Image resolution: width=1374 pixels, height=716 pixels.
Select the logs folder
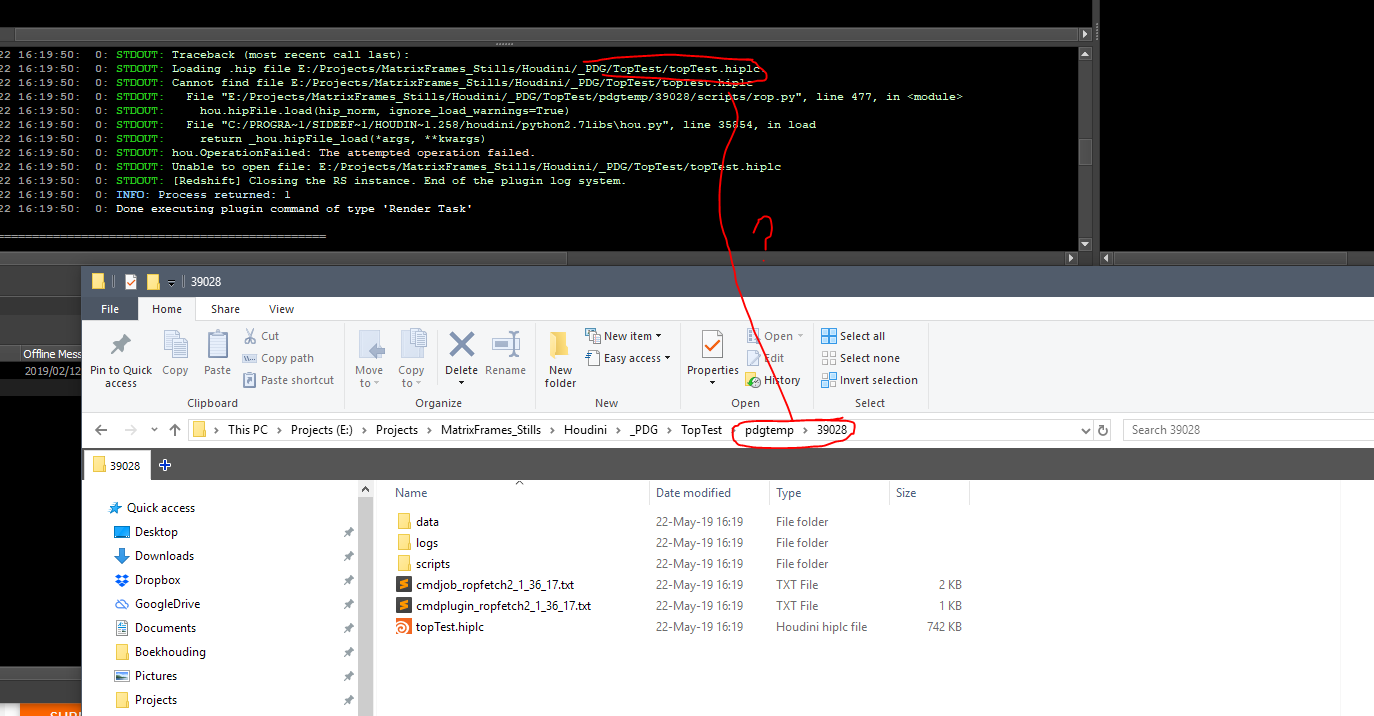point(427,543)
